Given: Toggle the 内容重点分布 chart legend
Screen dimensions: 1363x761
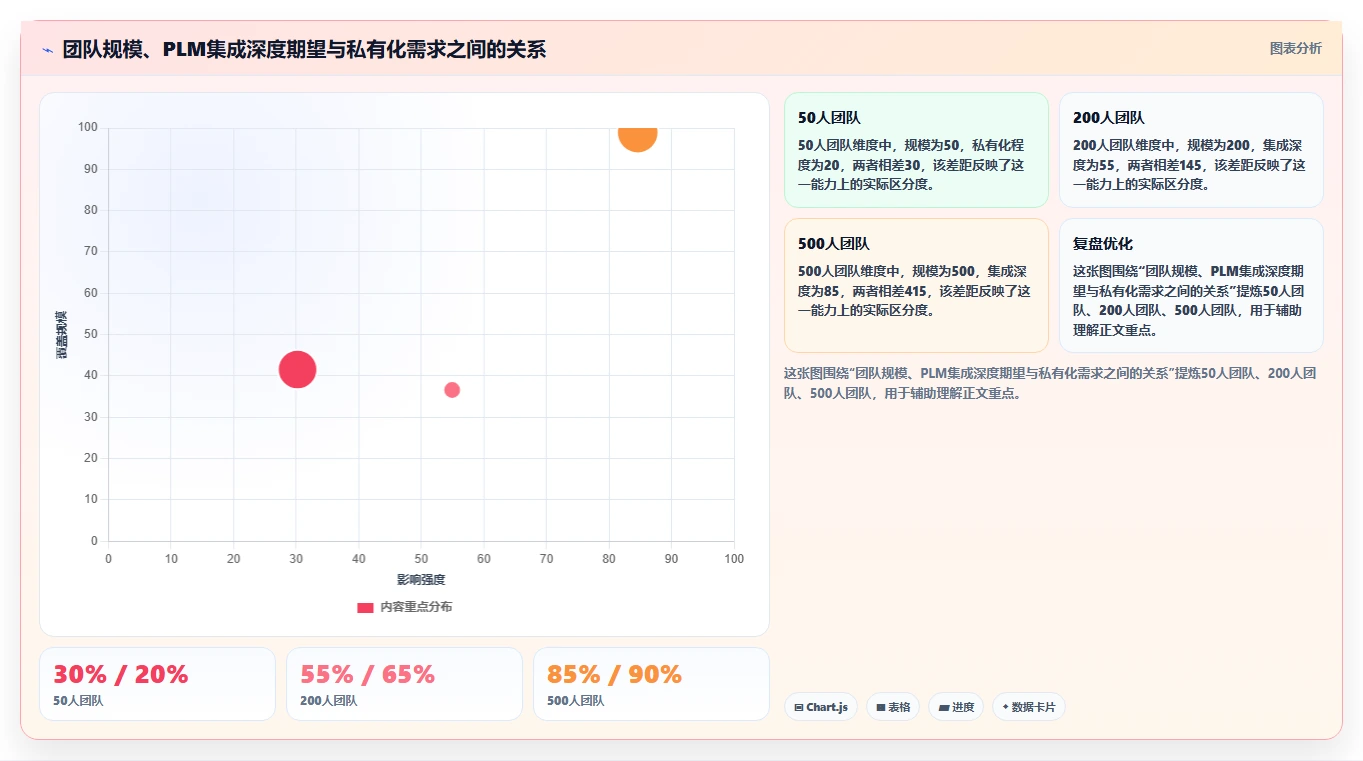Looking at the screenshot, I should (x=404, y=607).
